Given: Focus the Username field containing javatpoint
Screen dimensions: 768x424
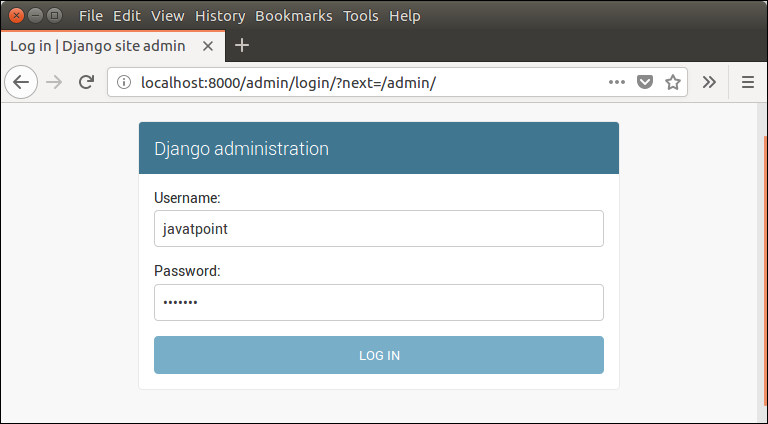Looking at the screenshot, I should tap(379, 229).
